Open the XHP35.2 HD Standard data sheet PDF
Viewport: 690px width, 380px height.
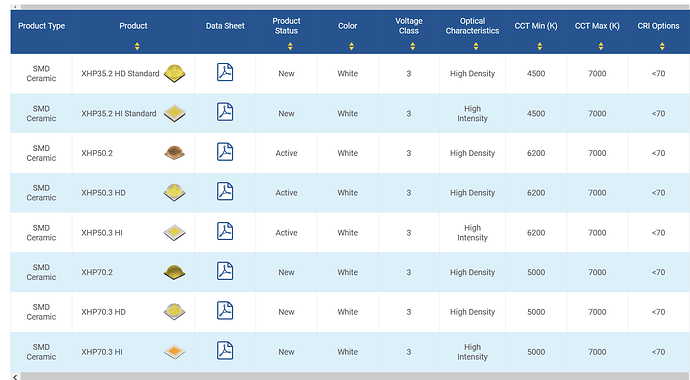coord(225,72)
